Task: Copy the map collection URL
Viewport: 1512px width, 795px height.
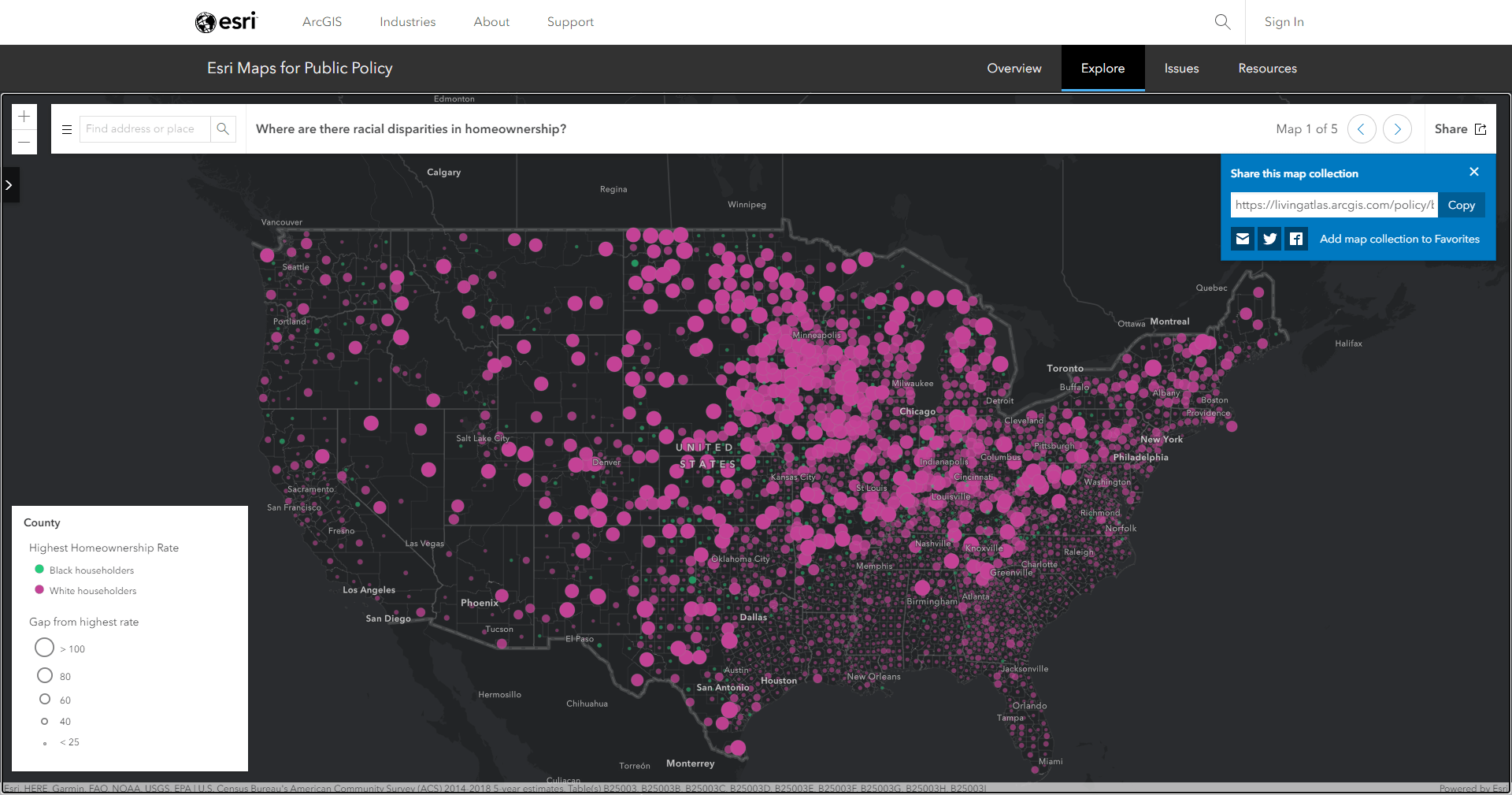Action: point(1462,205)
